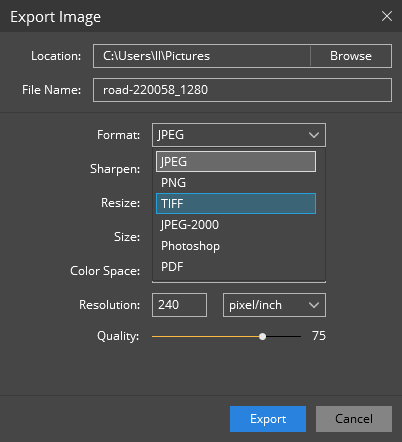Choose PNG from the format list

pyautogui.click(x=236, y=183)
